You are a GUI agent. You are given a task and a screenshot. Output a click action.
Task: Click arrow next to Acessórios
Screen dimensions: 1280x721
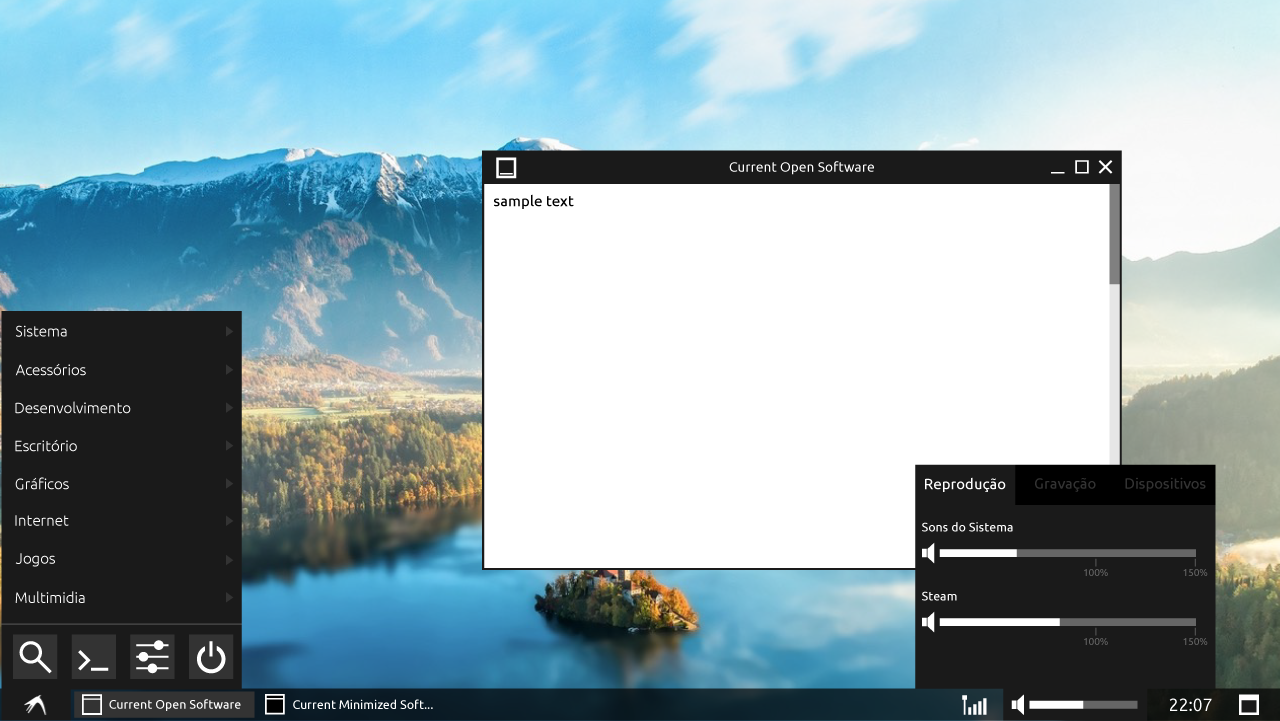[229, 370]
